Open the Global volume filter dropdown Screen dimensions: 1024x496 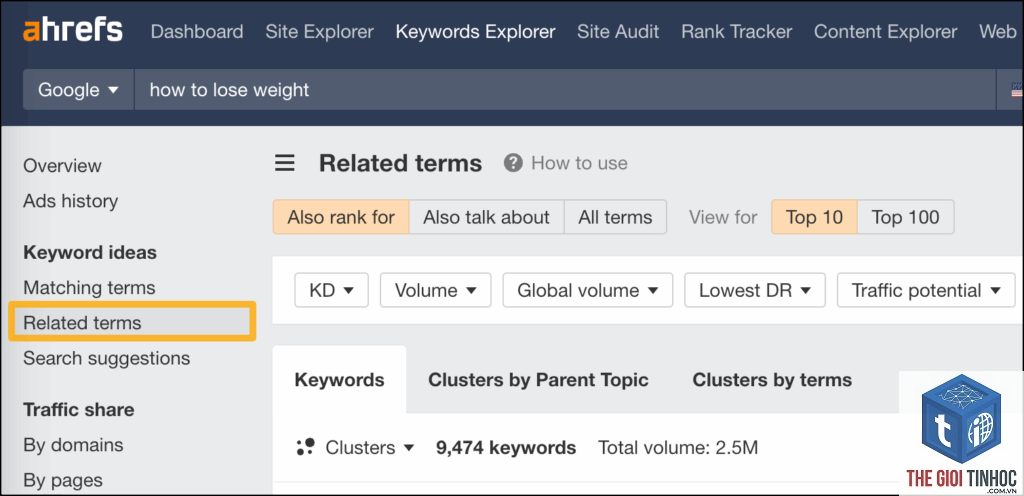[x=587, y=290]
